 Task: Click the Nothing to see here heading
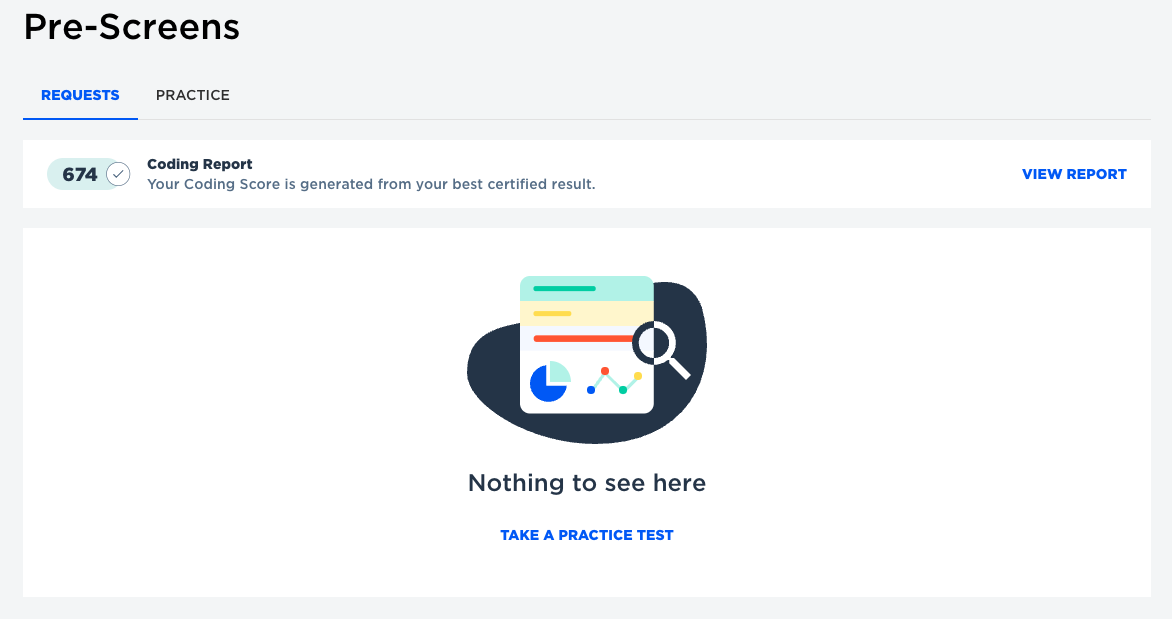pos(587,483)
